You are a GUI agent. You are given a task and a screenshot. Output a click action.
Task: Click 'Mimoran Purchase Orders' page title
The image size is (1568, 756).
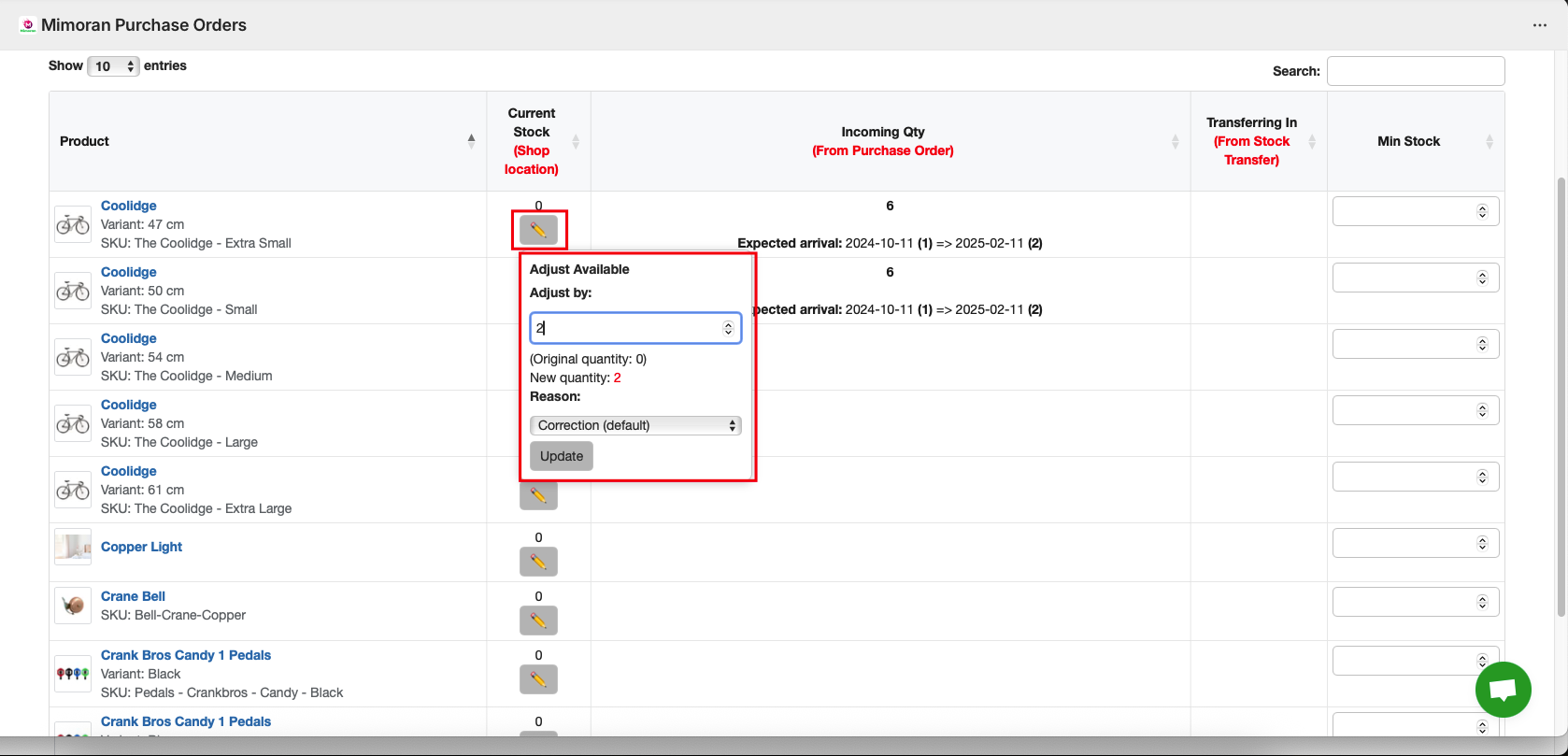pyautogui.click(x=144, y=25)
